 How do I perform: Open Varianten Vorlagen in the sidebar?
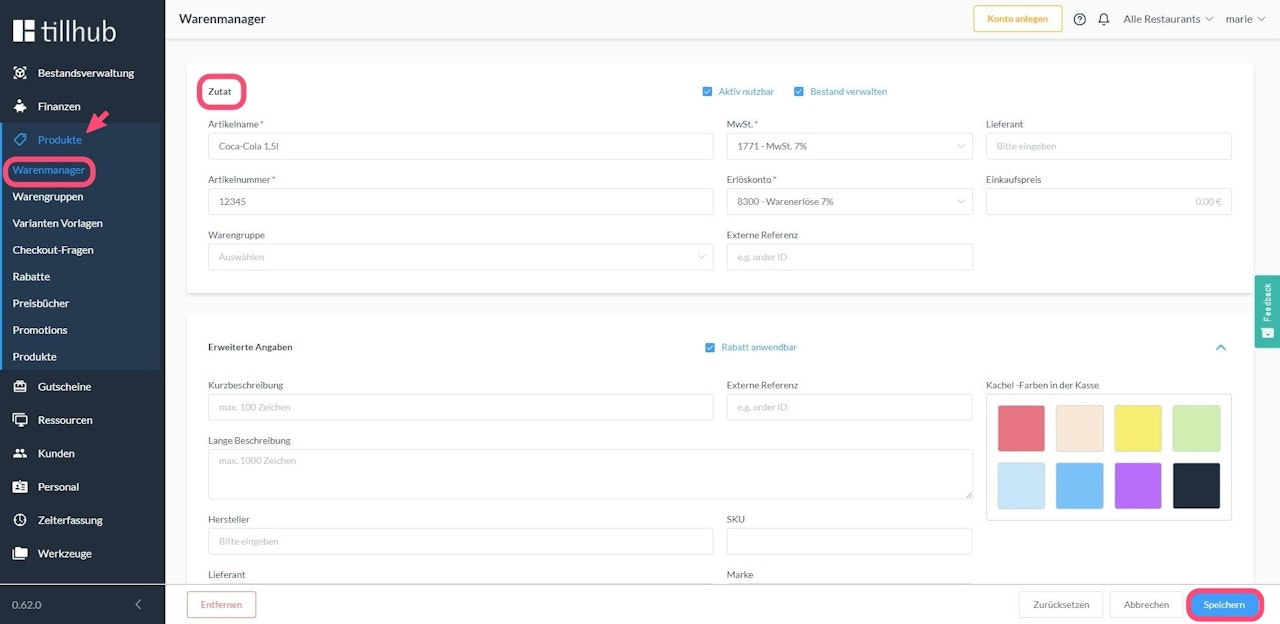pos(57,223)
